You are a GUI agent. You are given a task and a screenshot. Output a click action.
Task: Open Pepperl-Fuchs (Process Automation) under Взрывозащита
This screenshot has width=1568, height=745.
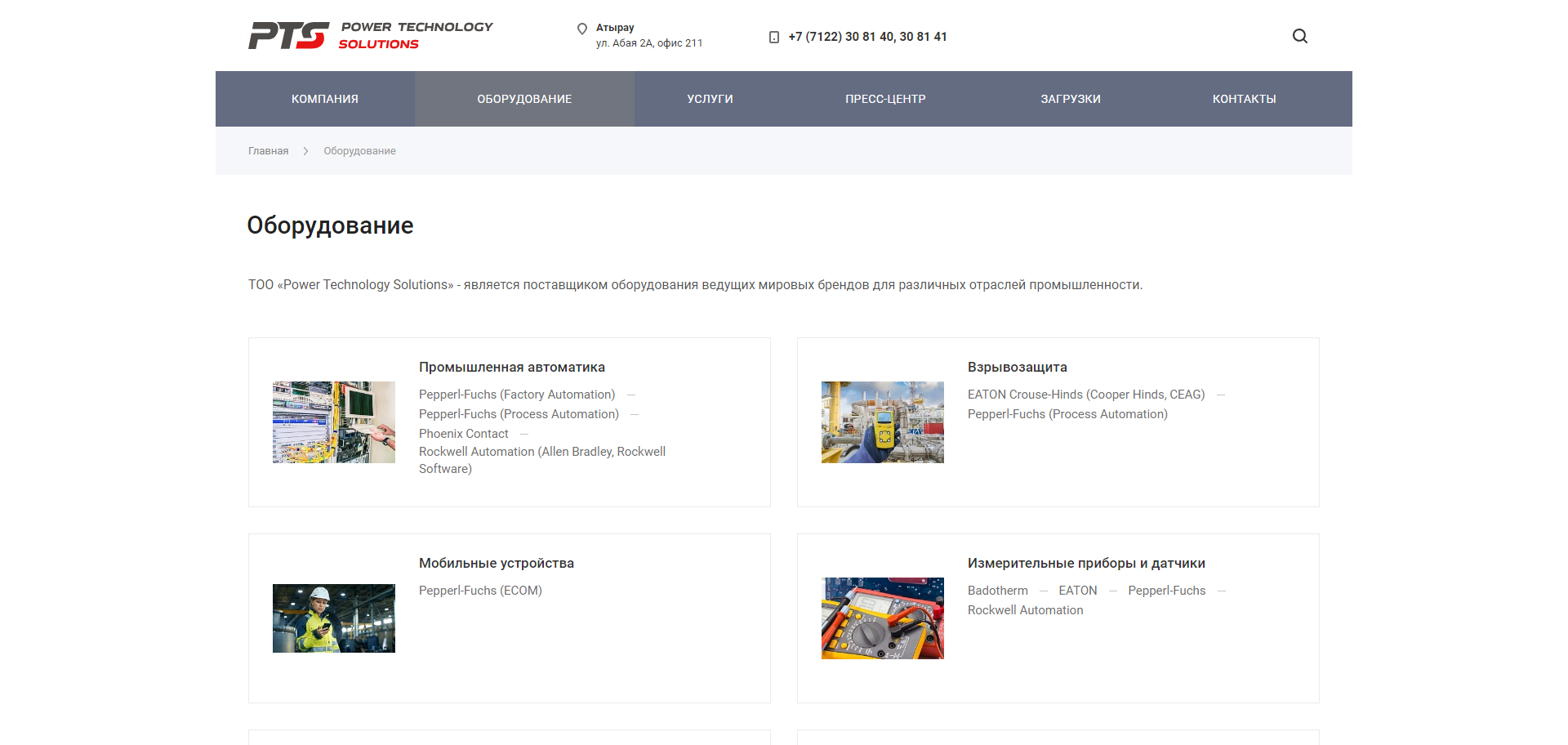(x=1067, y=414)
